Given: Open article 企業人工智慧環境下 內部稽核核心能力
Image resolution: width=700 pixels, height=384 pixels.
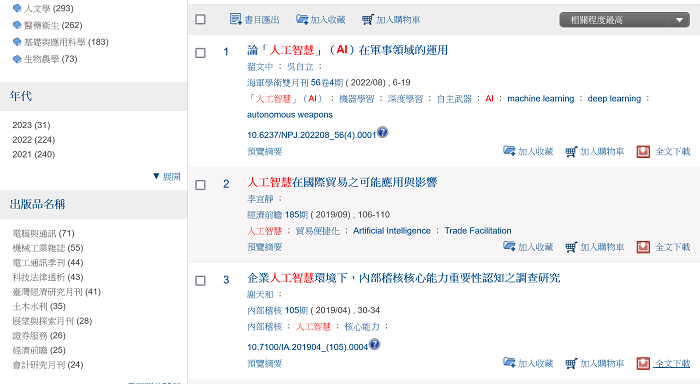Looking at the screenshot, I should click(x=404, y=278).
